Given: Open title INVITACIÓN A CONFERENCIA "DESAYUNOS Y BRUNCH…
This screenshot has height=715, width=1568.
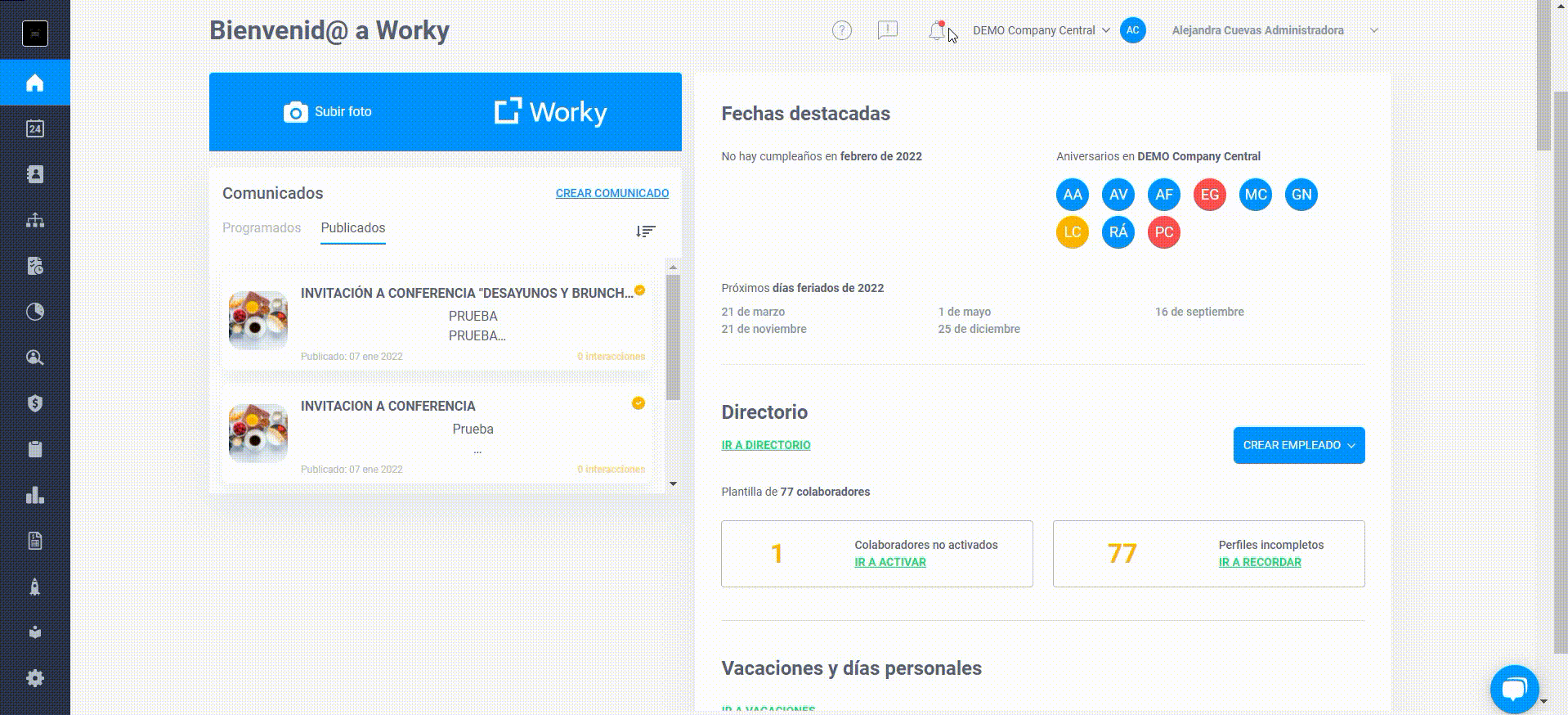Looking at the screenshot, I should point(467,293).
